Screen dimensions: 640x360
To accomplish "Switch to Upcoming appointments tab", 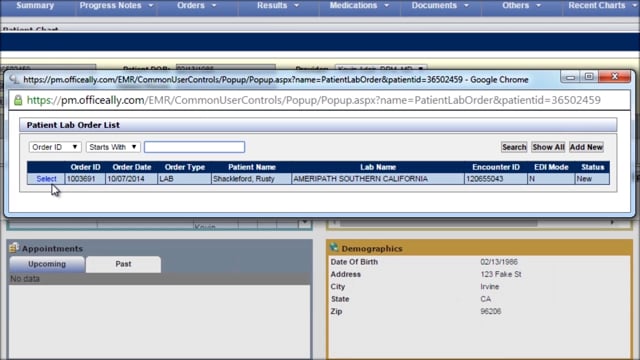I will (x=47, y=264).
